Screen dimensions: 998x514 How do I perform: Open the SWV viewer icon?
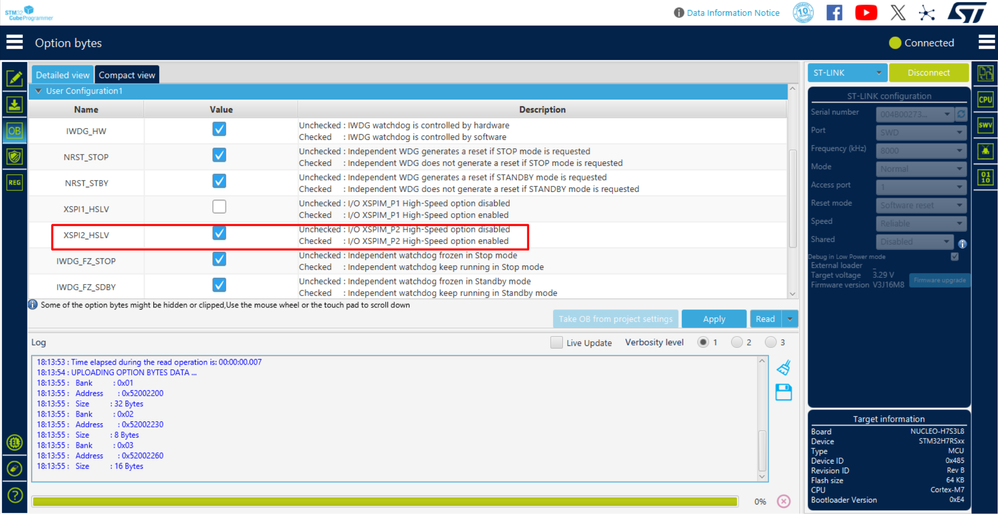[x=985, y=125]
